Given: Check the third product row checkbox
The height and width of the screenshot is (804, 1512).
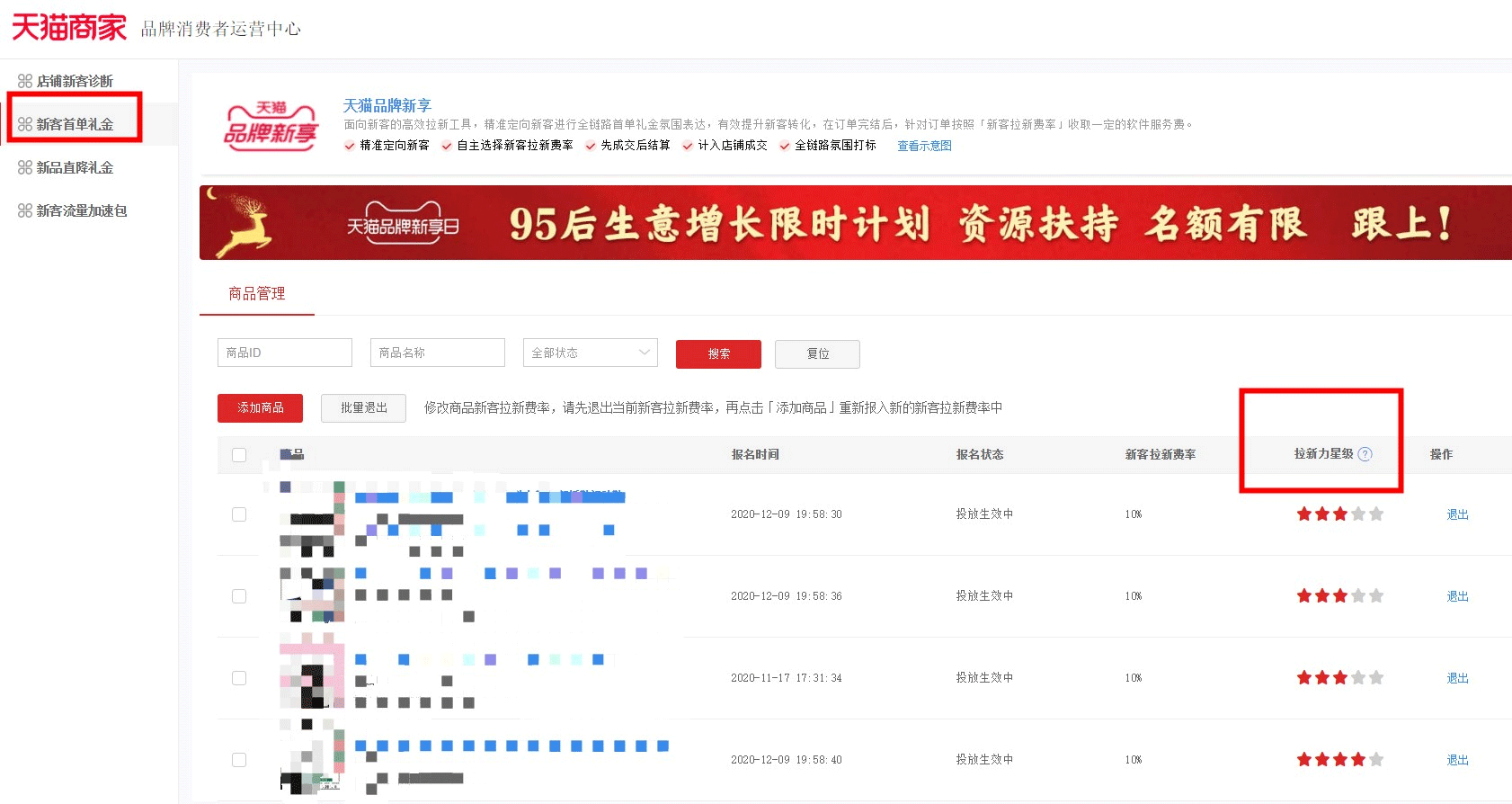Looking at the screenshot, I should tap(239, 678).
